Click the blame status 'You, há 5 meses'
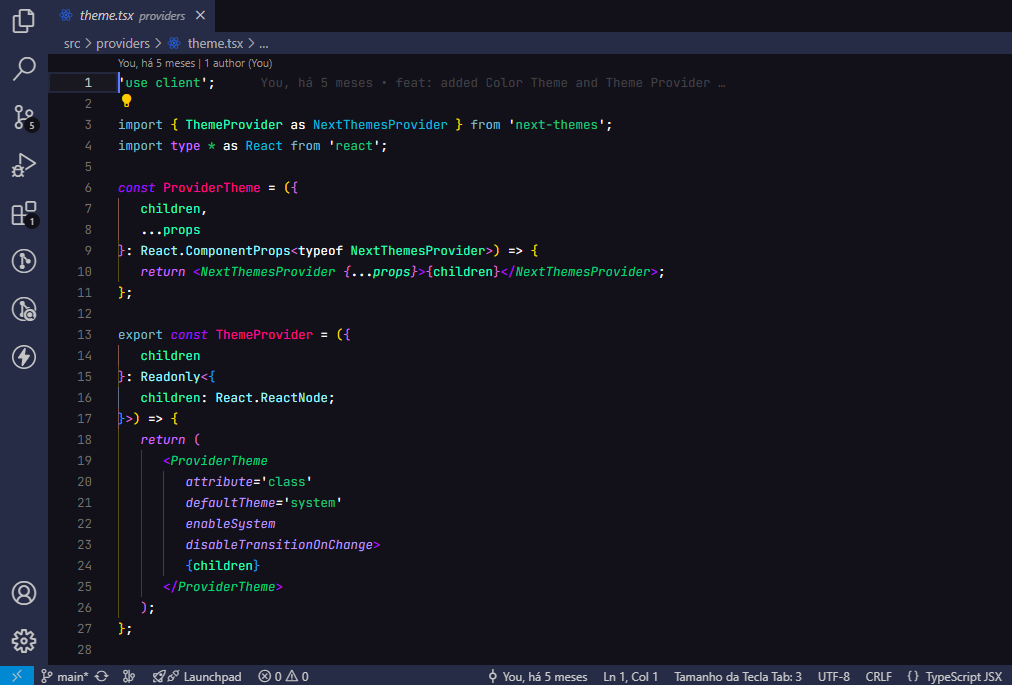Viewport: 1012px width, 685px height. (538, 676)
